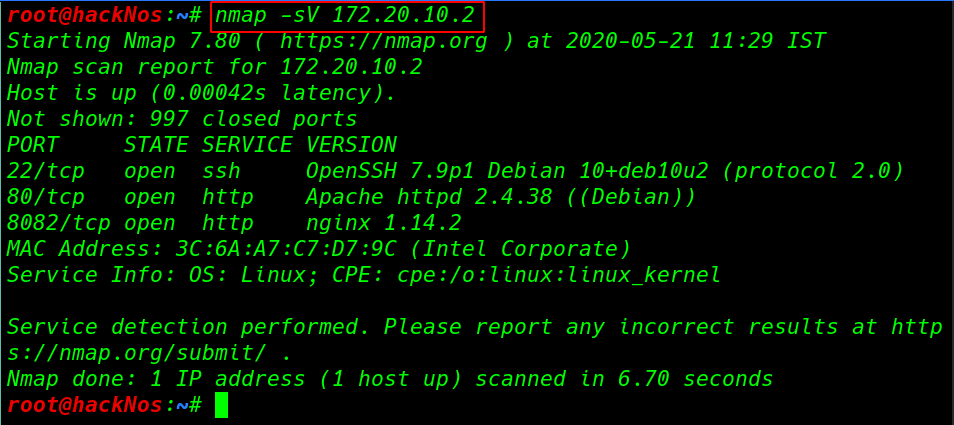Click the SERVICE column header
The image size is (954, 425).
pos(247,145)
